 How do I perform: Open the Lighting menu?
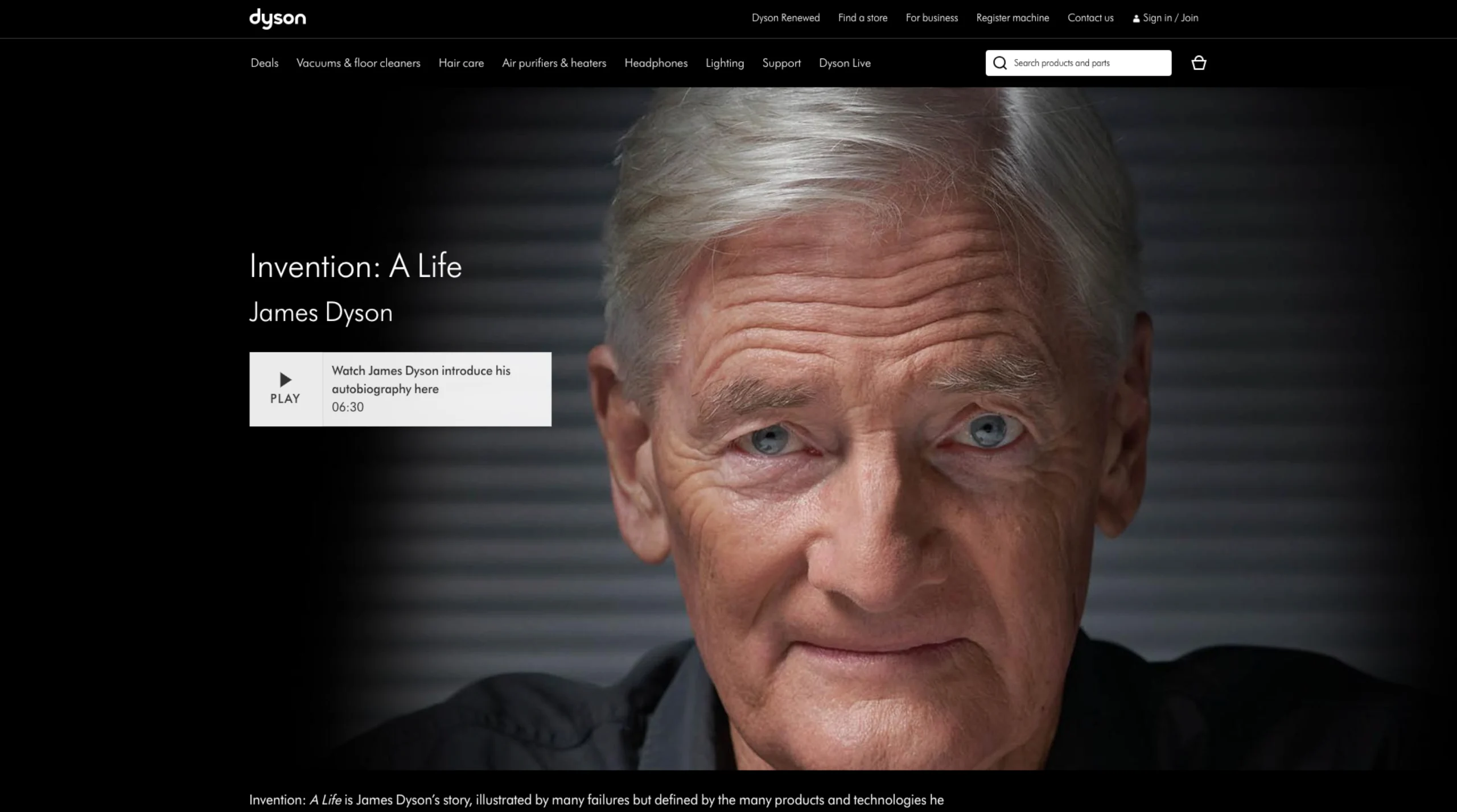(x=725, y=63)
